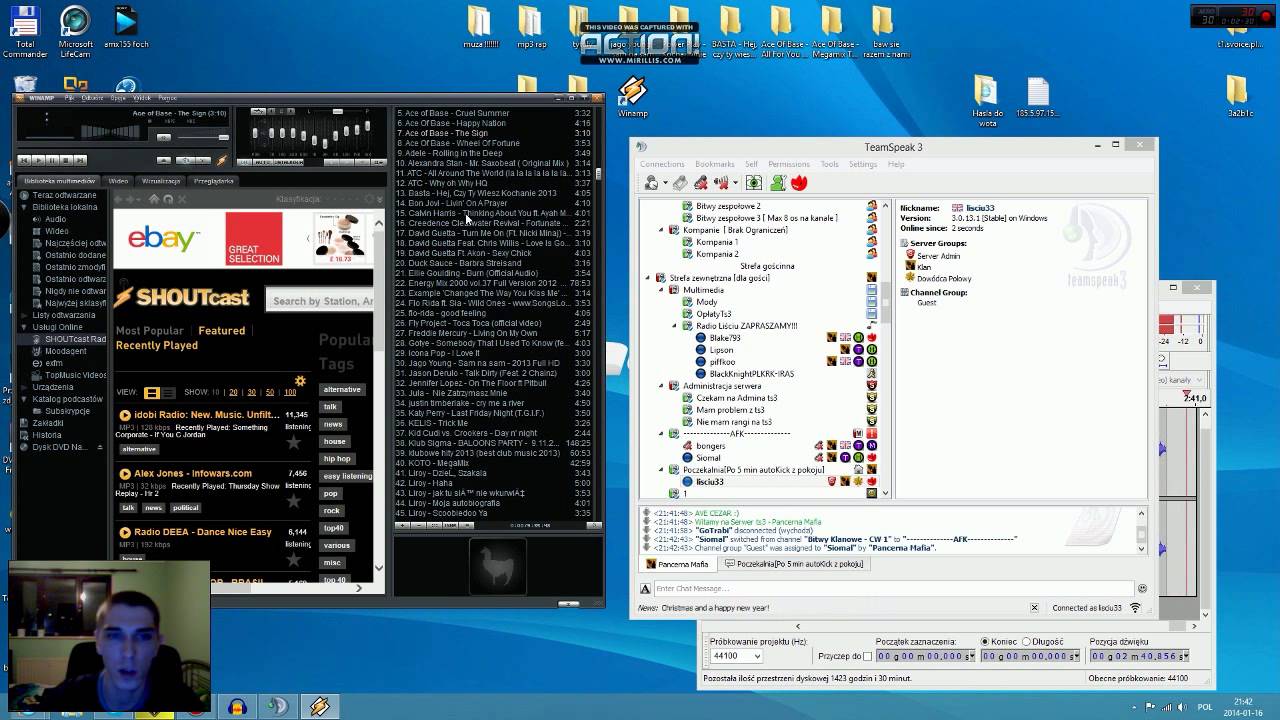The height and width of the screenshot is (720, 1280).
Task: Click the Winamp eject open file button
Action: point(164,160)
